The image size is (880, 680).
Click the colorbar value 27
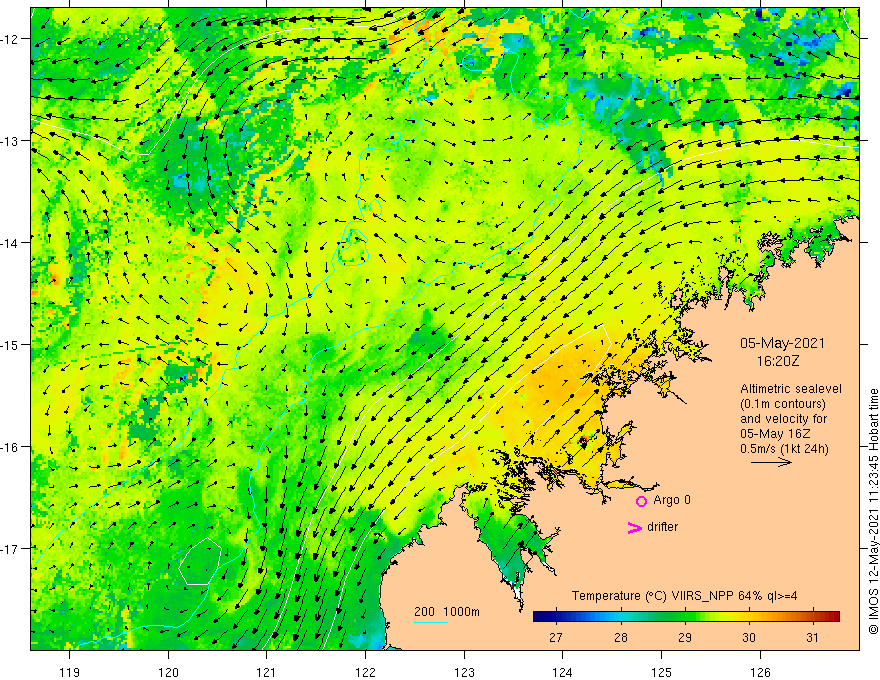pos(556,637)
